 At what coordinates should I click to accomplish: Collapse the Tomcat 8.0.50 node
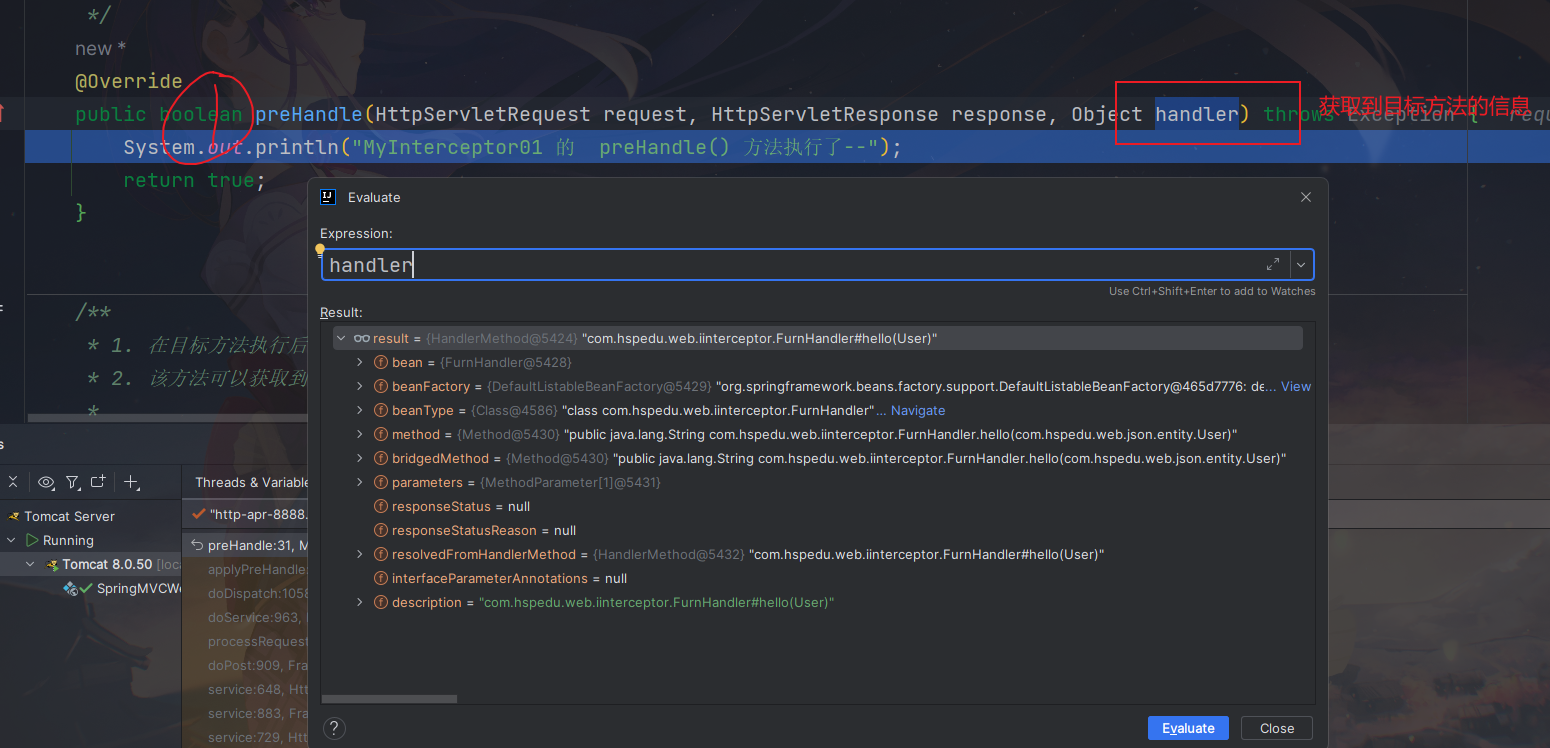coord(30,564)
